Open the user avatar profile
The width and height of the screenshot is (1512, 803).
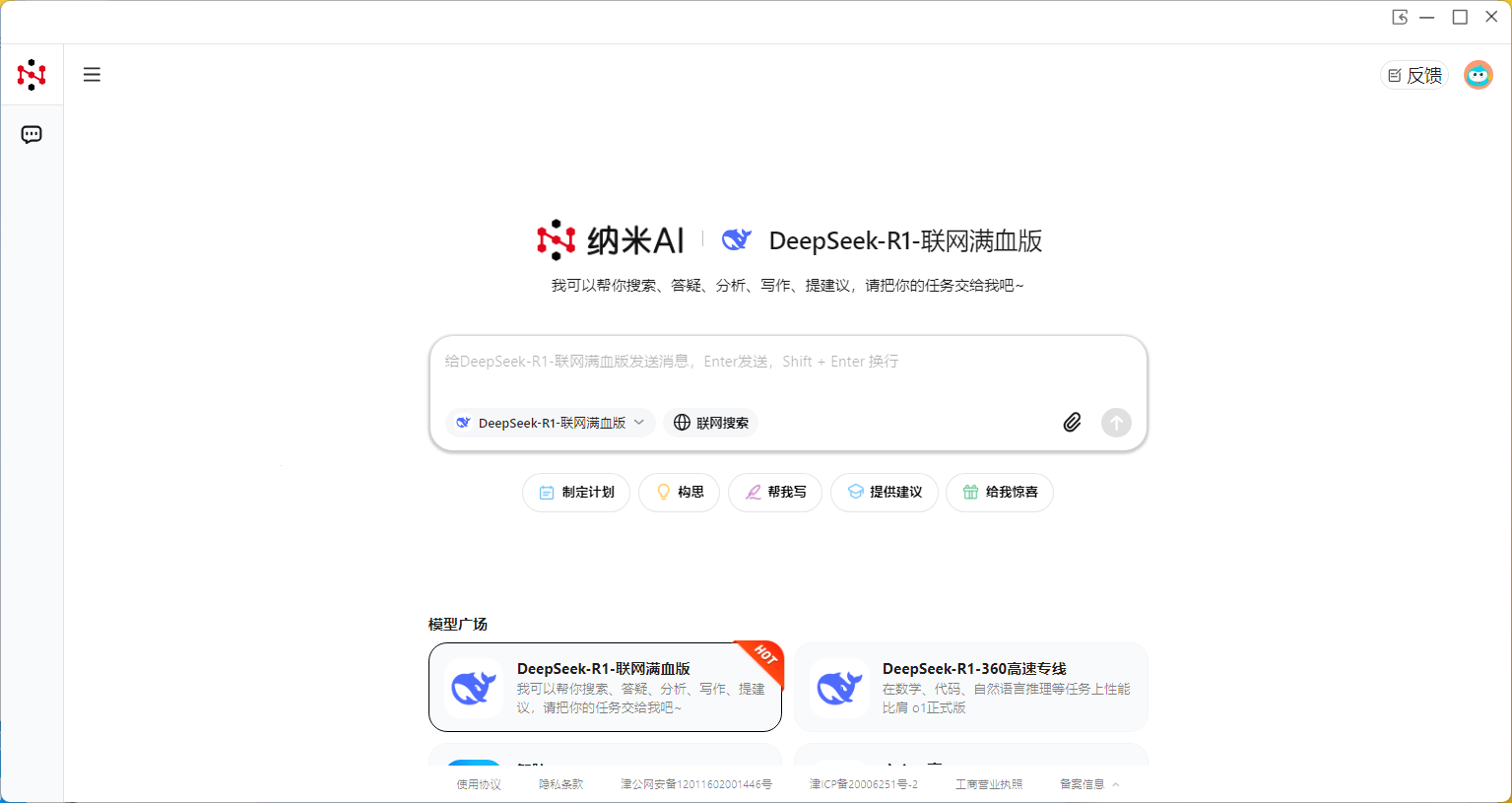(x=1478, y=75)
